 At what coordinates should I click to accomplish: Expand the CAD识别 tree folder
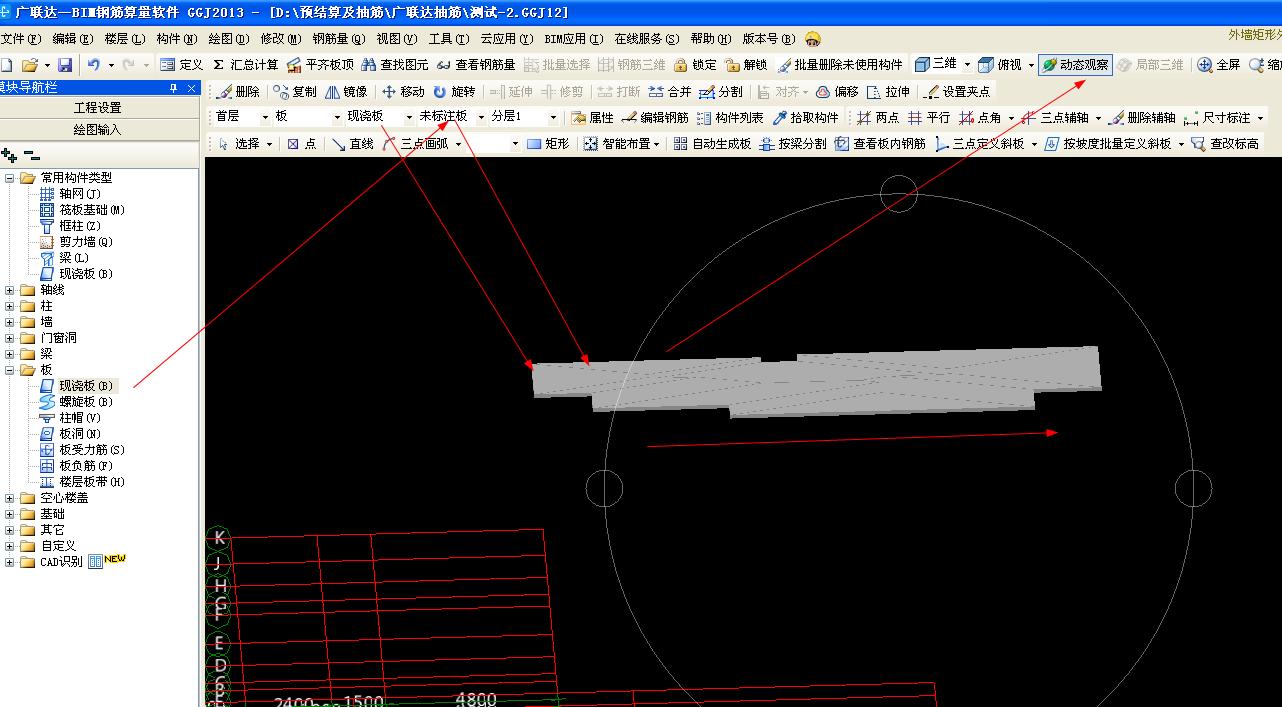(10, 562)
